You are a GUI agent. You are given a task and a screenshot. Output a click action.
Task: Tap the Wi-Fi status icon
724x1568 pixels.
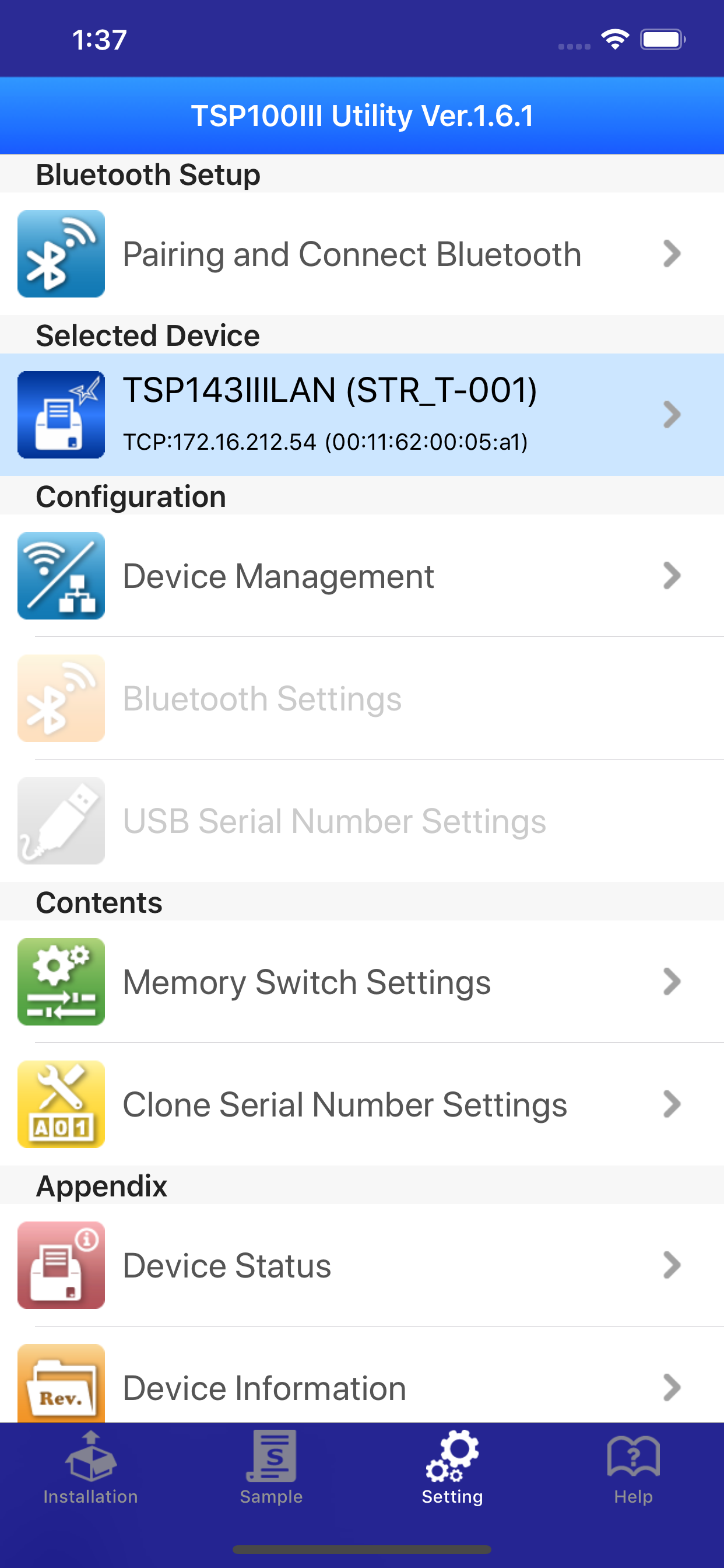pos(615,38)
